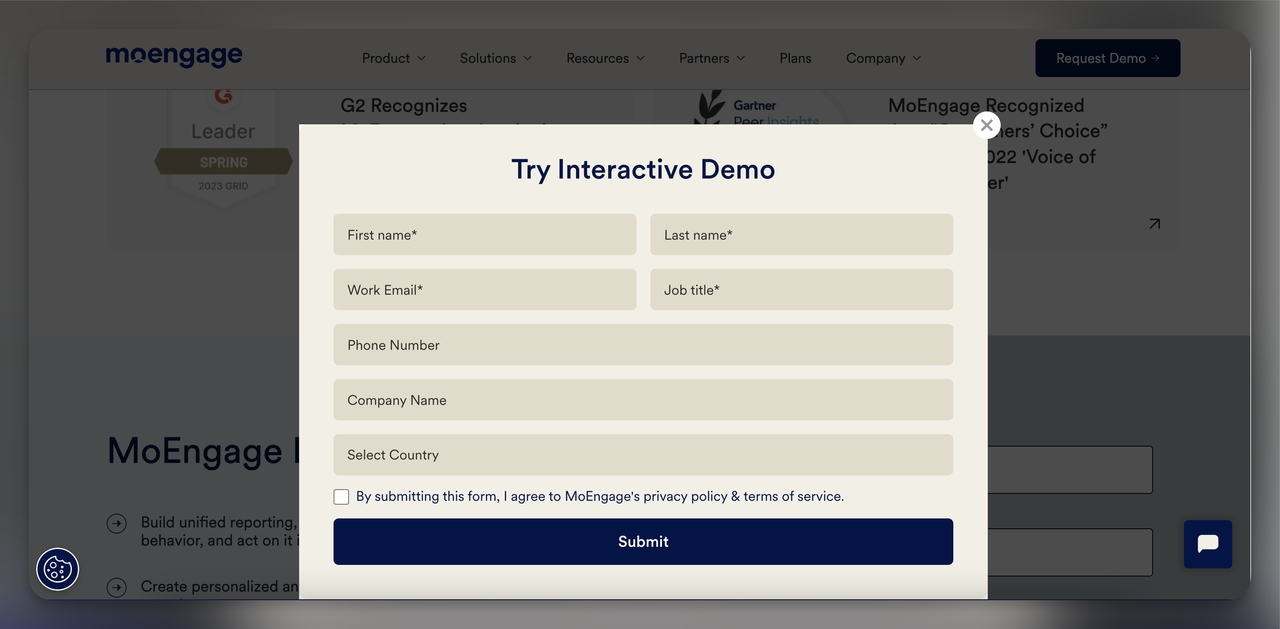Click the 'MoEngage Recognized' heading
The width and height of the screenshot is (1280, 629).
[x=986, y=106]
